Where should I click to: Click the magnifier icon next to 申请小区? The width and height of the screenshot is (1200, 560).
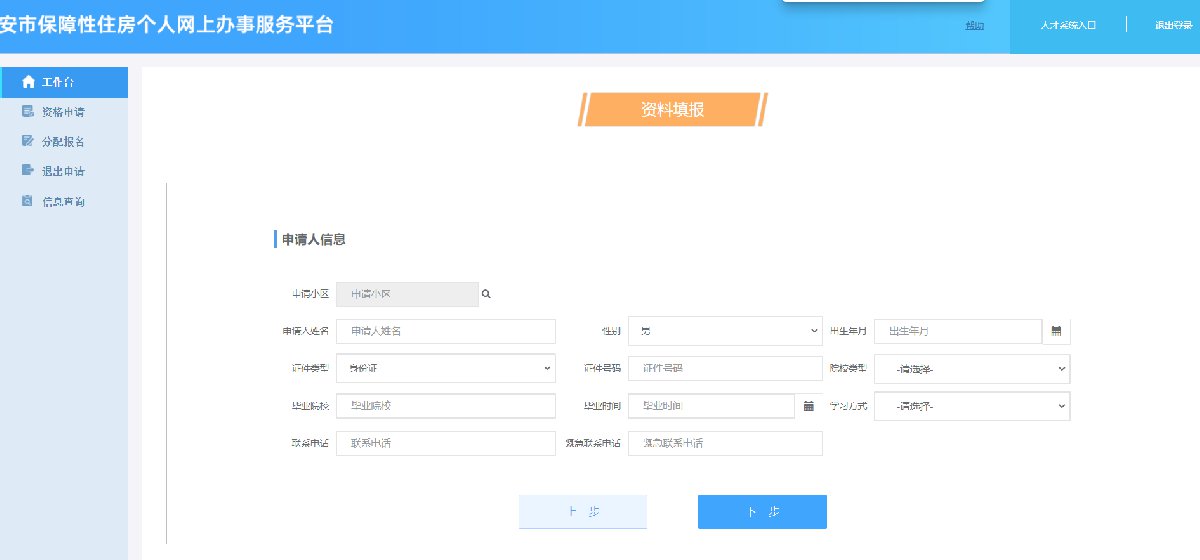click(486, 294)
